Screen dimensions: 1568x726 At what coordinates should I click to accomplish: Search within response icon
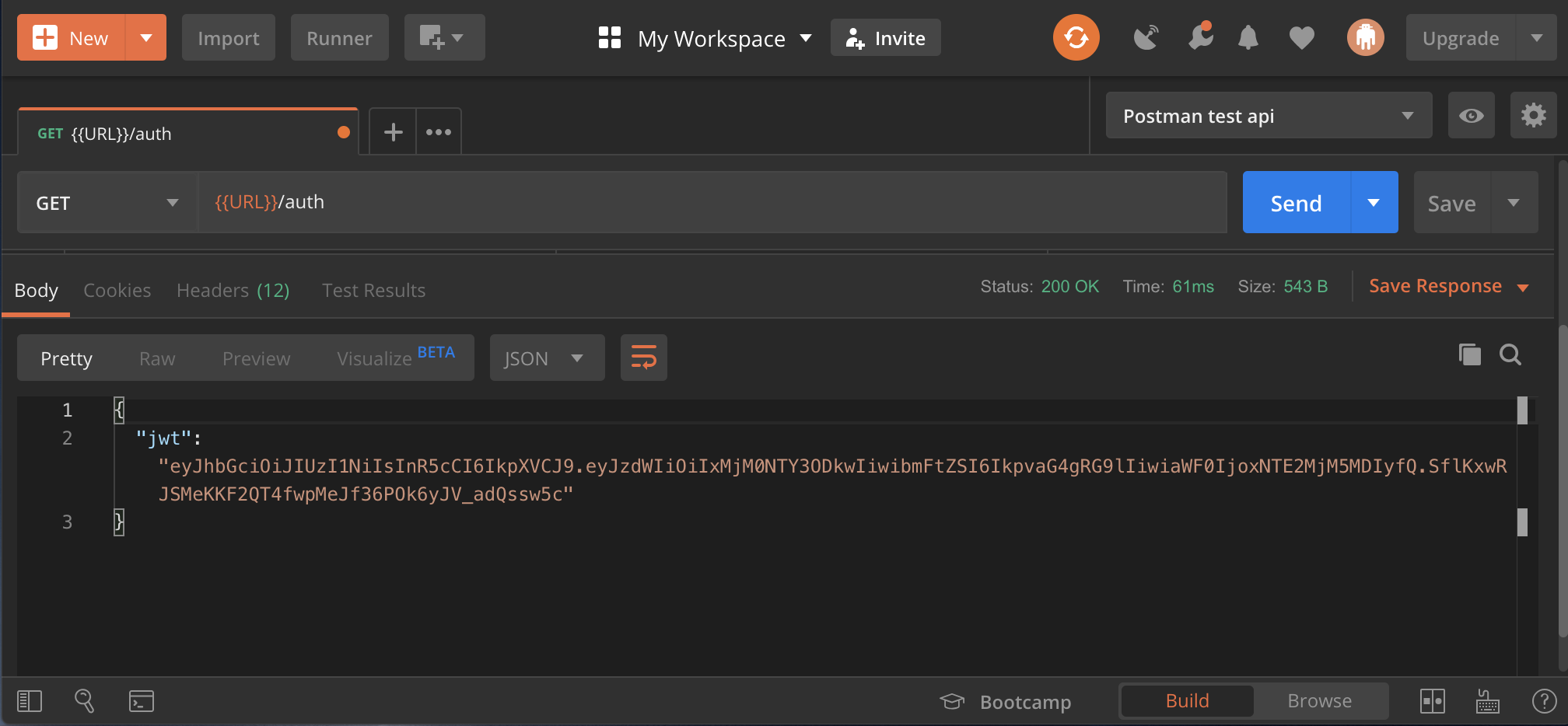click(x=1510, y=354)
